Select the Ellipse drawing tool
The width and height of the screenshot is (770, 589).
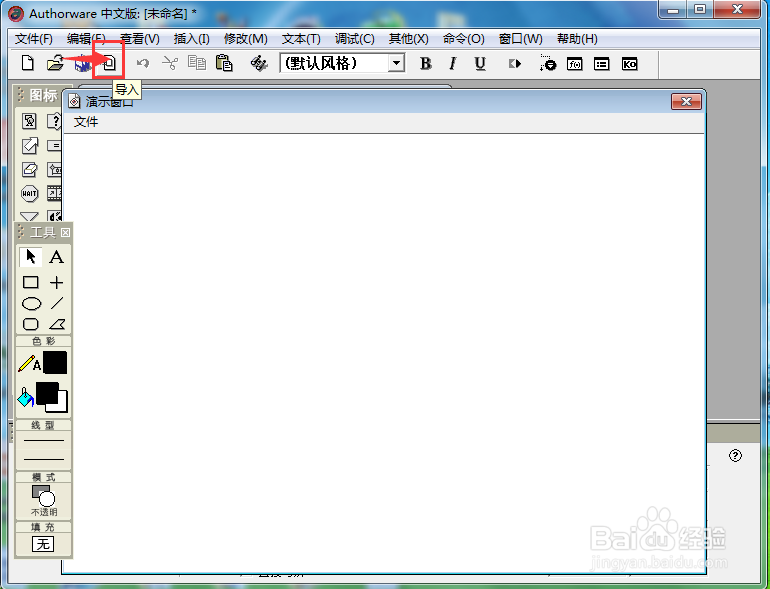pos(31,304)
